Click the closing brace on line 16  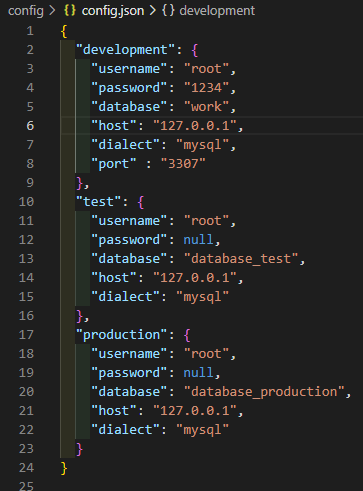[79, 317]
